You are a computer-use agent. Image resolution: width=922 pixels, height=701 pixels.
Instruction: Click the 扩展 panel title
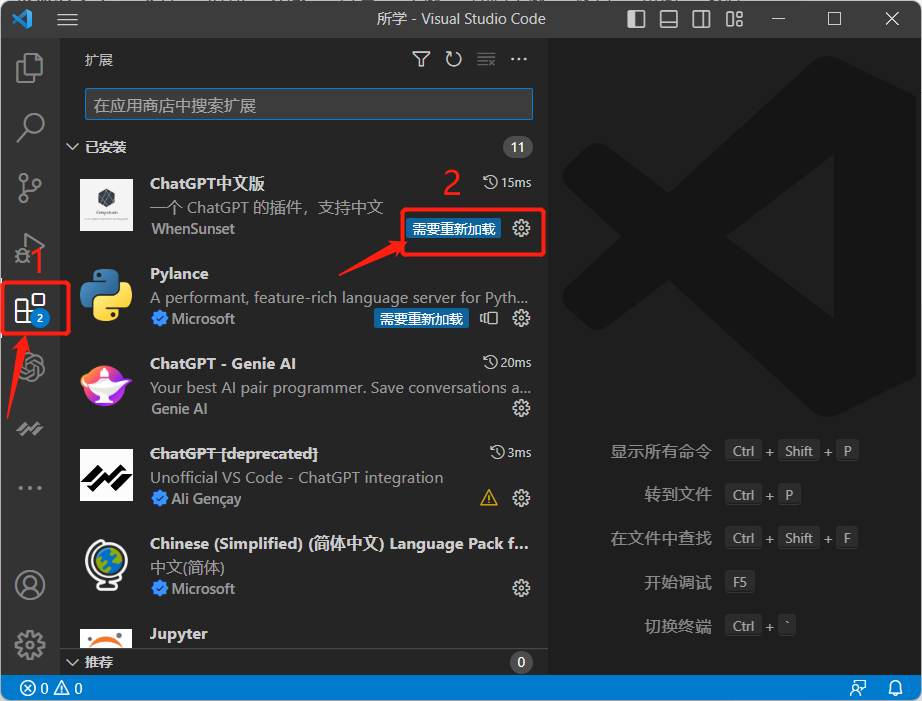pos(99,60)
